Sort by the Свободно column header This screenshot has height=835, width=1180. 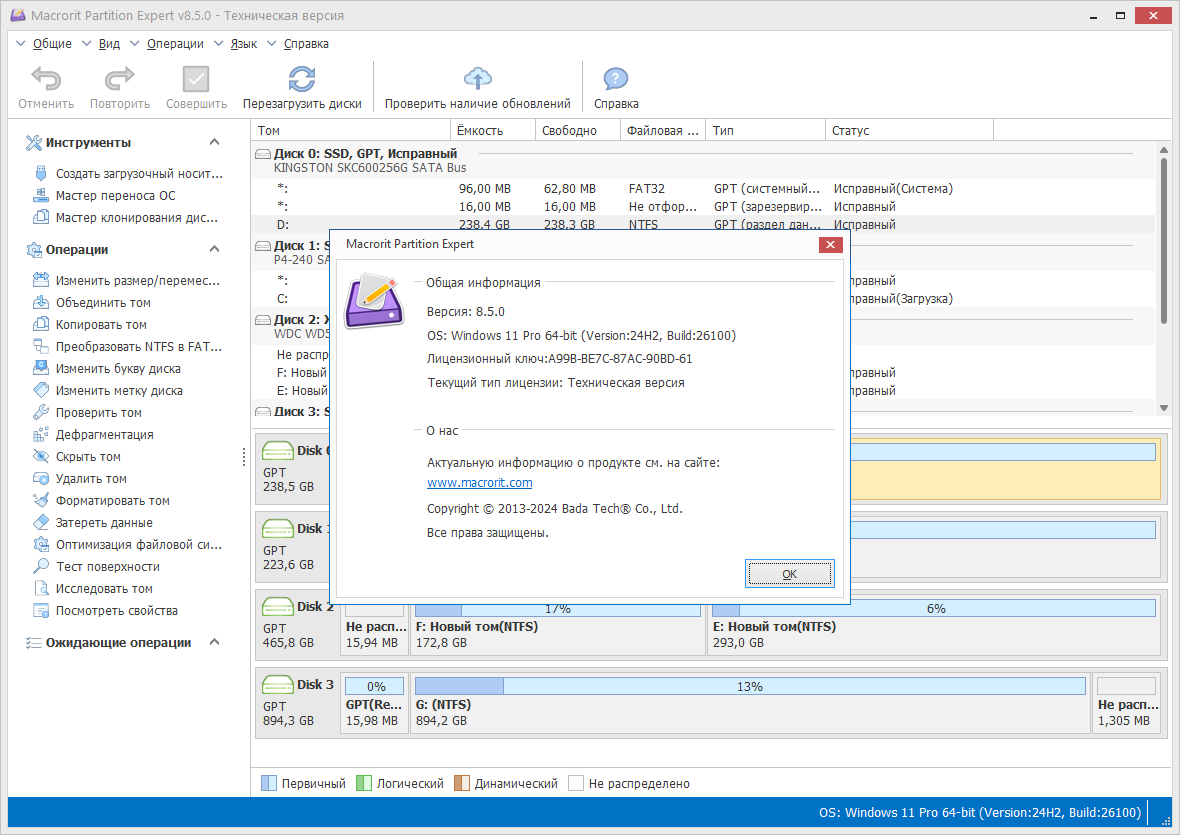click(578, 130)
